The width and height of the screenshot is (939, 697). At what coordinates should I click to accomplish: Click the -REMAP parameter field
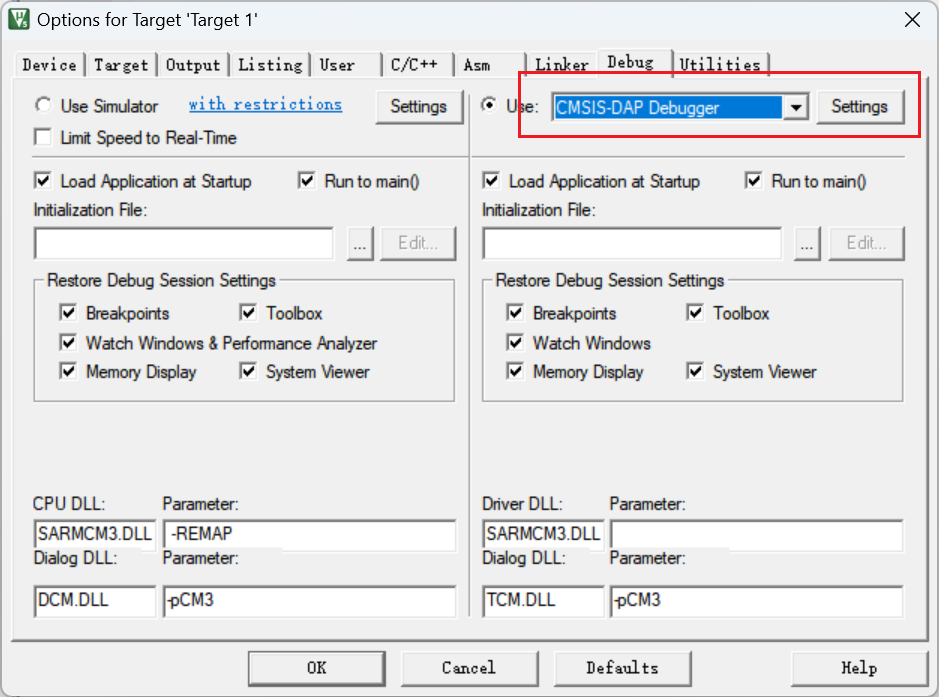click(x=310, y=534)
